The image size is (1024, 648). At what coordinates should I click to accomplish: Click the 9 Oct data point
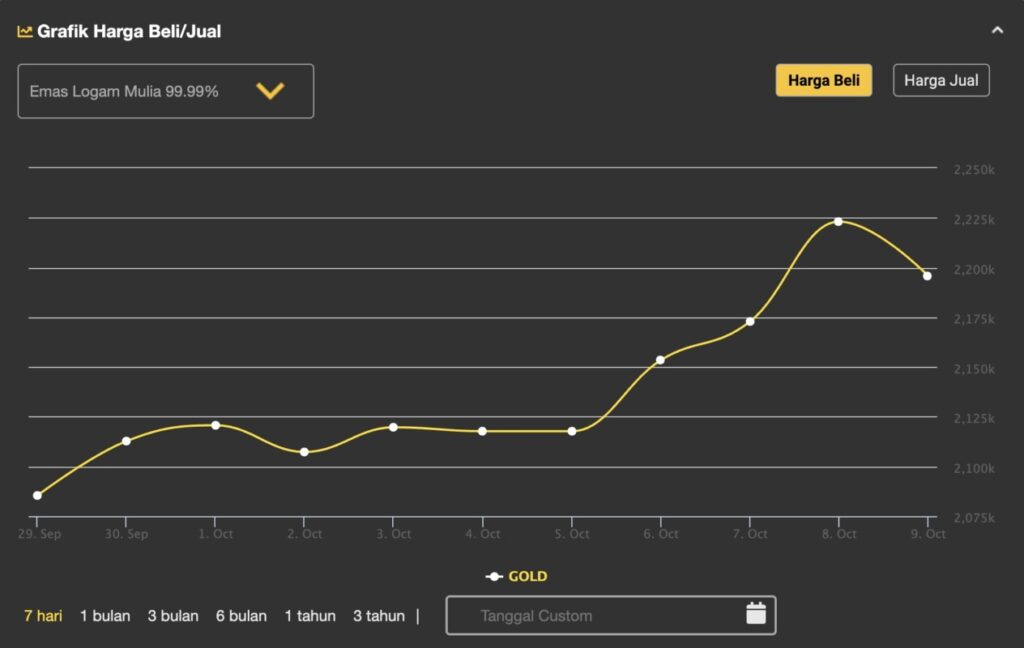click(927, 276)
